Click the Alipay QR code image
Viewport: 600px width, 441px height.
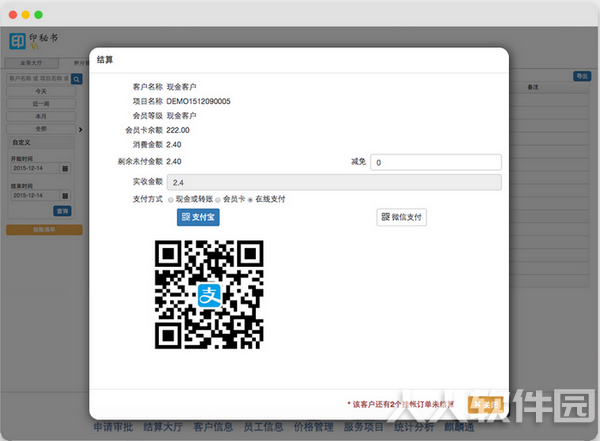coord(209,294)
